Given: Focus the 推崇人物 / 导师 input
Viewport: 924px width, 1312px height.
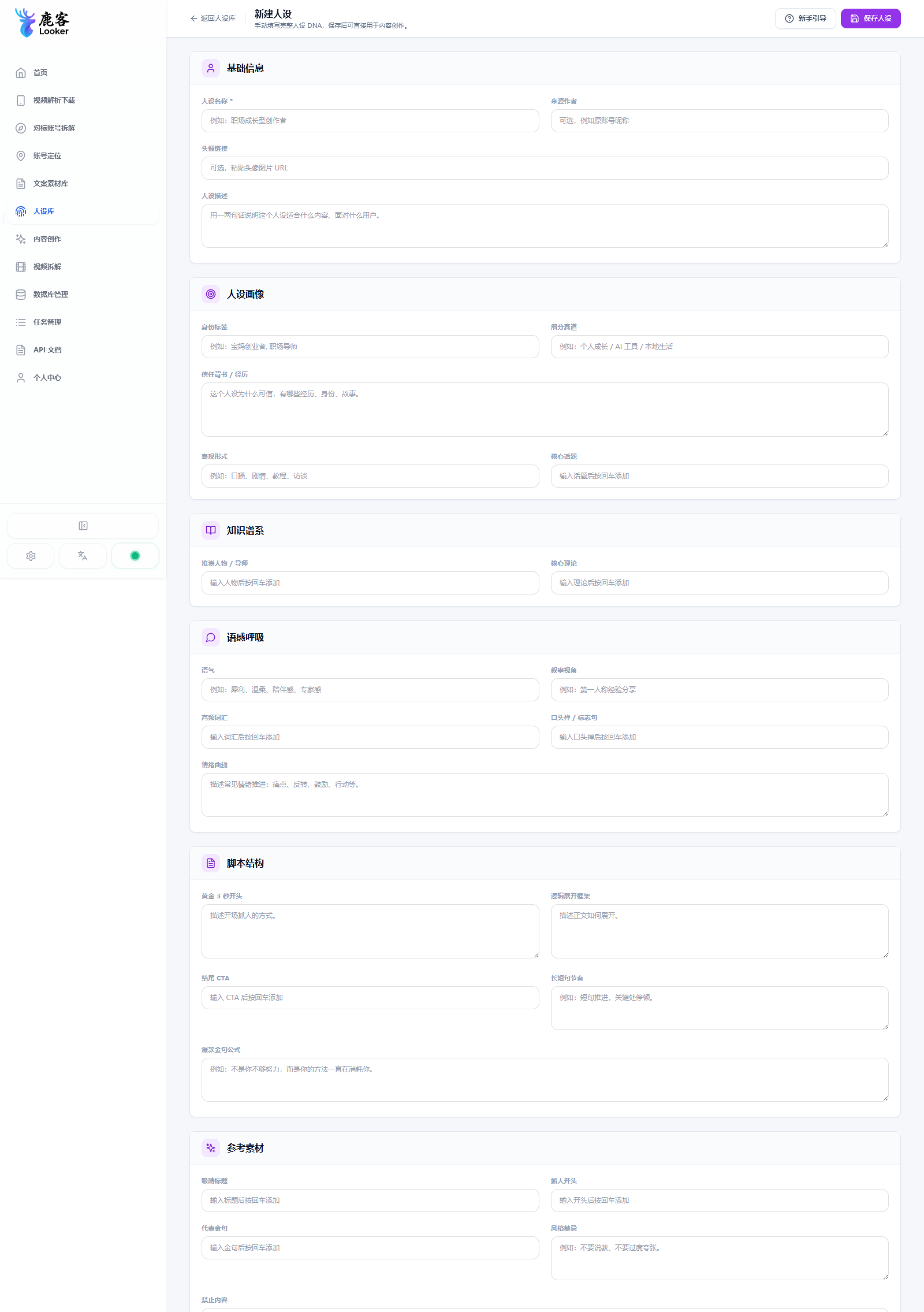Looking at the screenshot, I should coord(370,583).
